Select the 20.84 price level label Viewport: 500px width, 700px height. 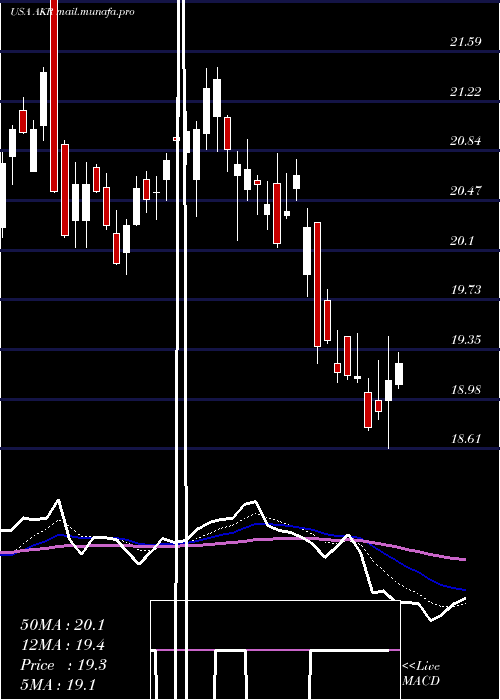466,142
